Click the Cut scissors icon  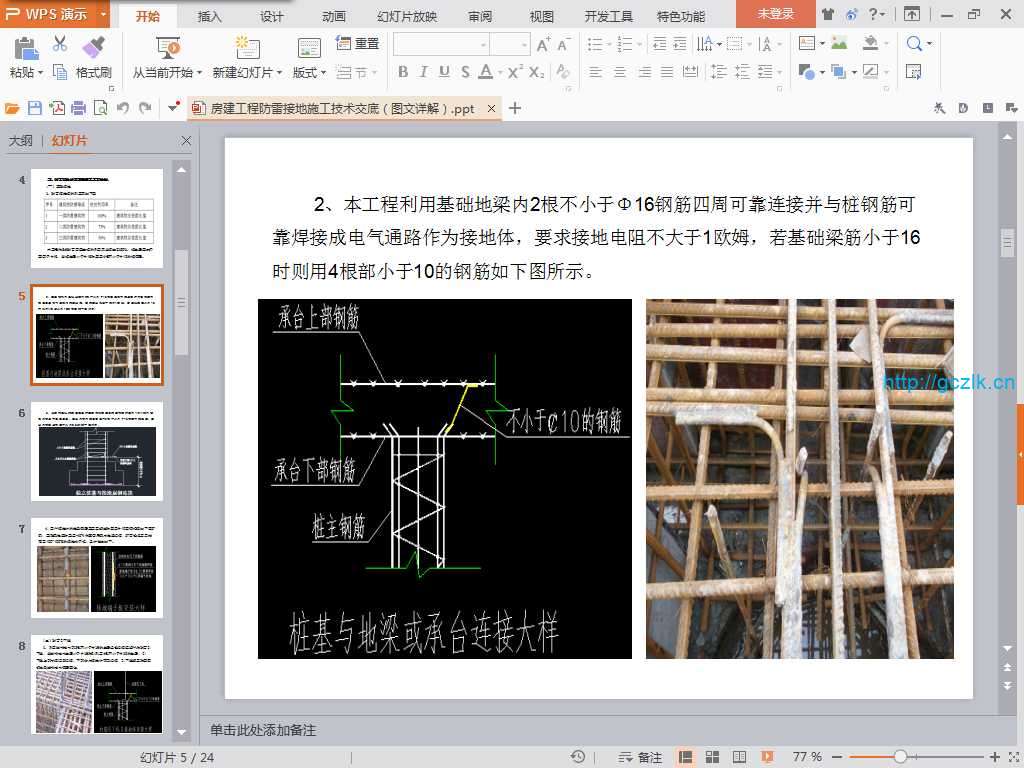coord(60,44)
